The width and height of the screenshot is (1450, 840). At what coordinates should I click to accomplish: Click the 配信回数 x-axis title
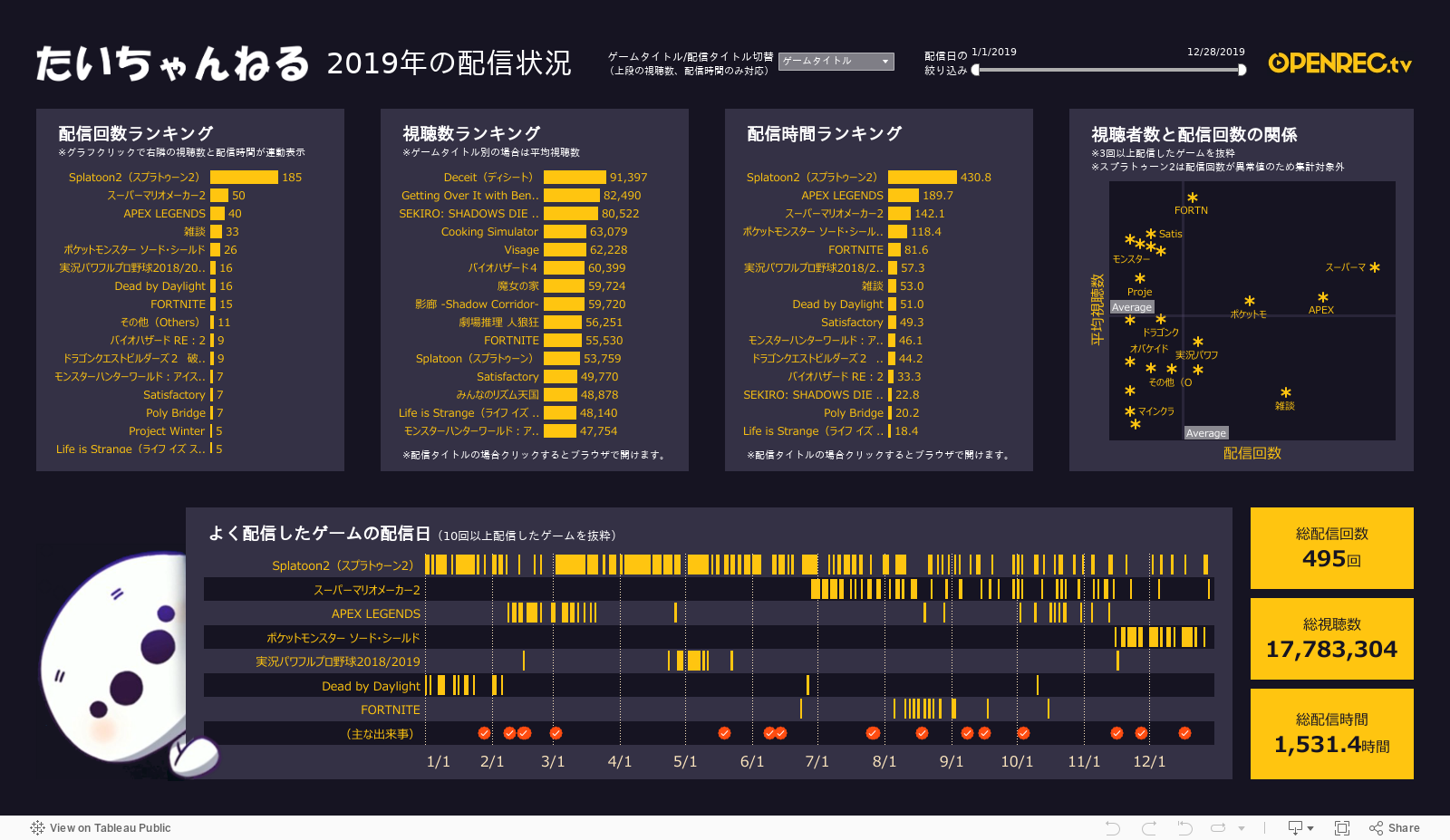(1252, 453)
